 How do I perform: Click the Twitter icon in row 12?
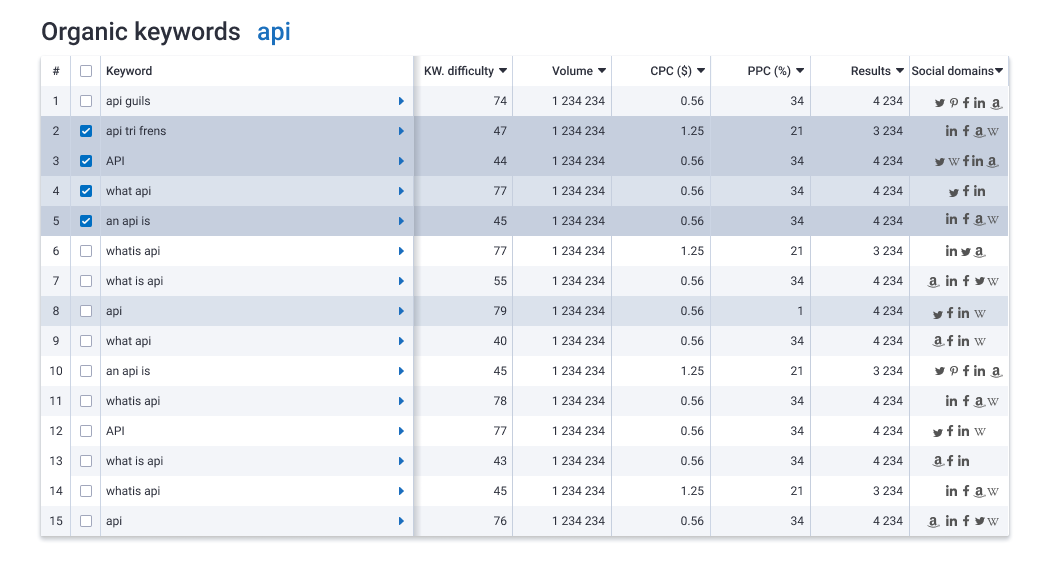pyautogui.click(x=938, y=432)
